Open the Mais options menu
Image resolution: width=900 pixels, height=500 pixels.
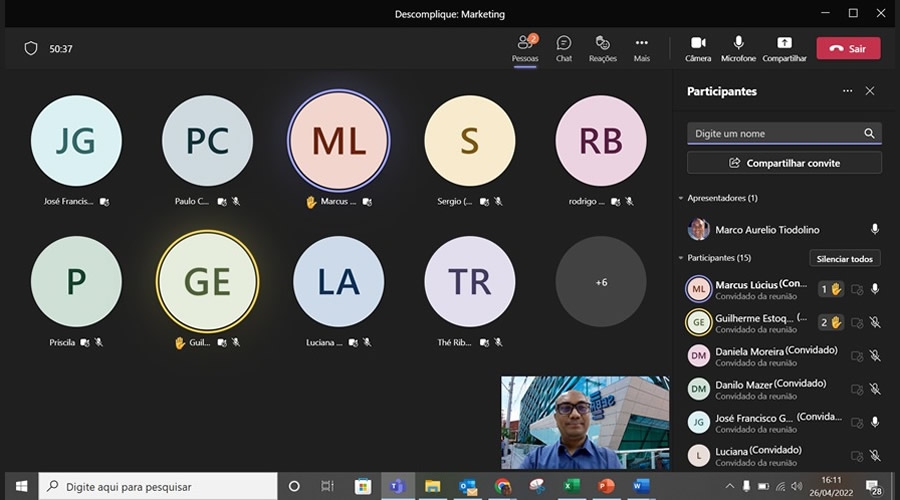[641, 47]
